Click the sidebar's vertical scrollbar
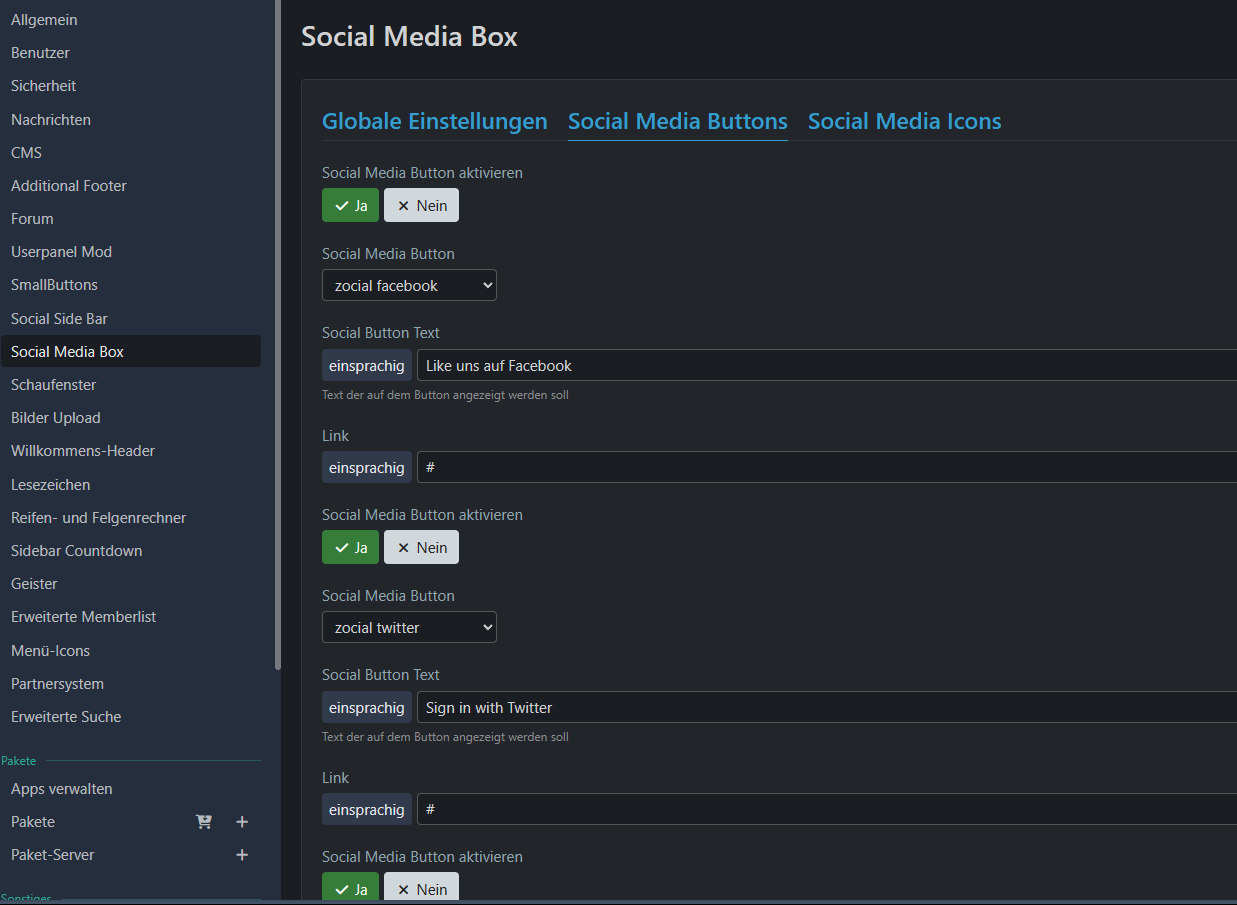Viewport: 1237px width, 905px height. pos(277,335)
